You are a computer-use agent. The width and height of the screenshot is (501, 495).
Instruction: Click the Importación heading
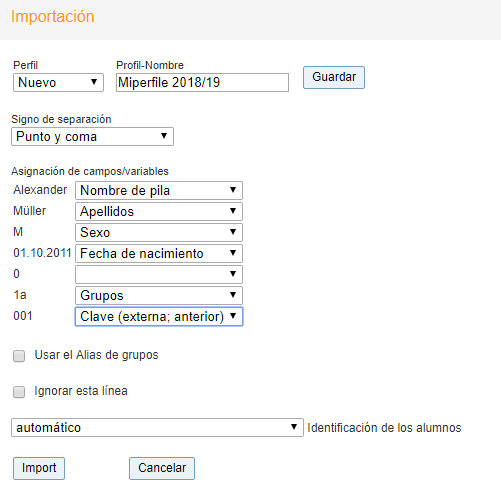53,17
